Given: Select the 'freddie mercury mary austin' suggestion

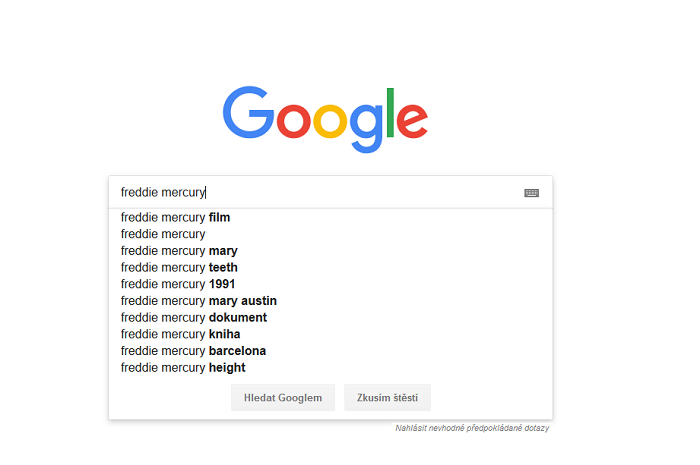Looking at the screenshot, I should point(199,301).
